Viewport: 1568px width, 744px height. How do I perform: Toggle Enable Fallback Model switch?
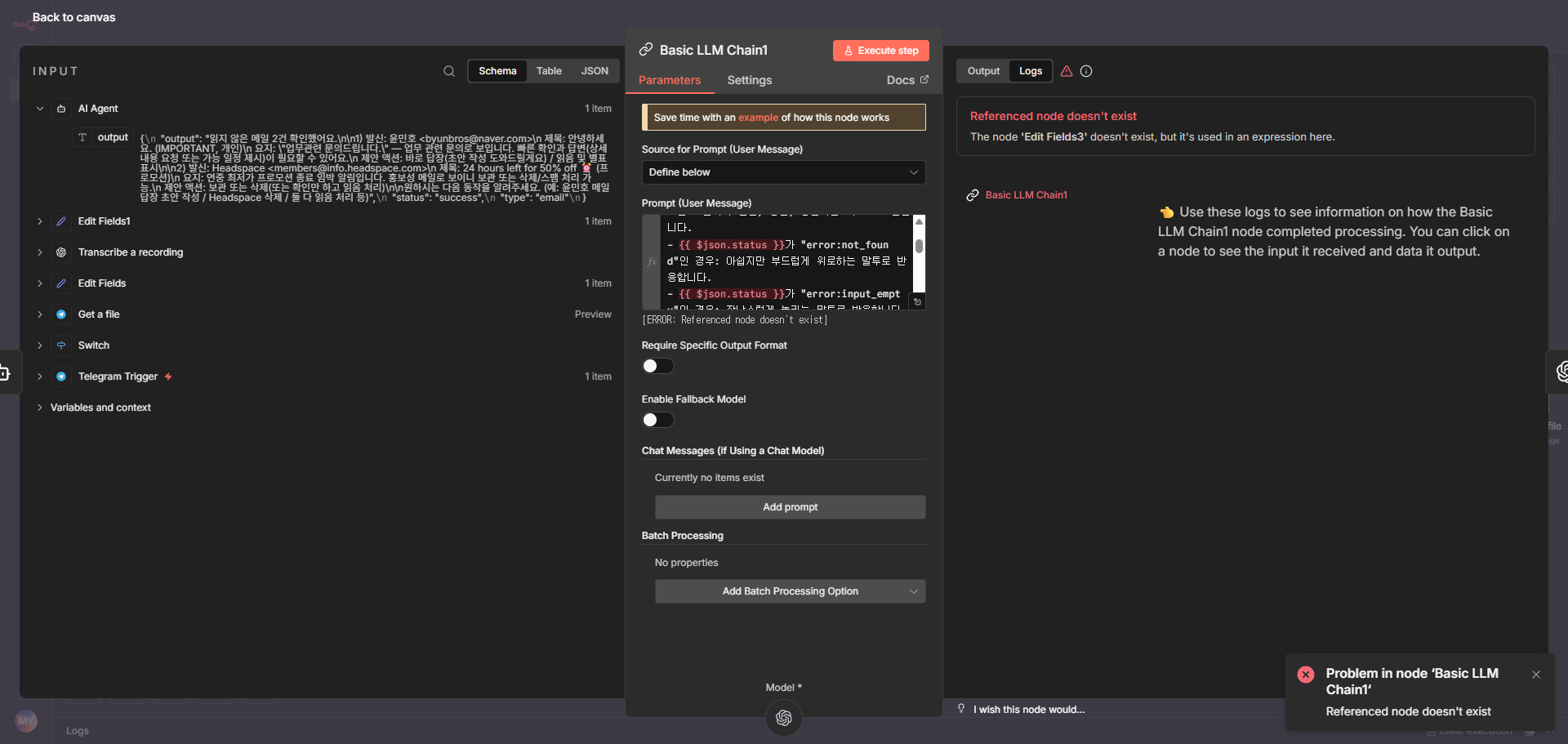[x=657, y=420]
